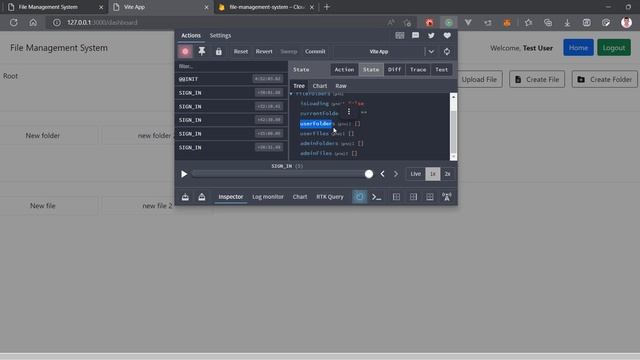Viewport: 640px width, 360px height.
Task: Expand the instance selector chevron
Action: click(431, 51)
